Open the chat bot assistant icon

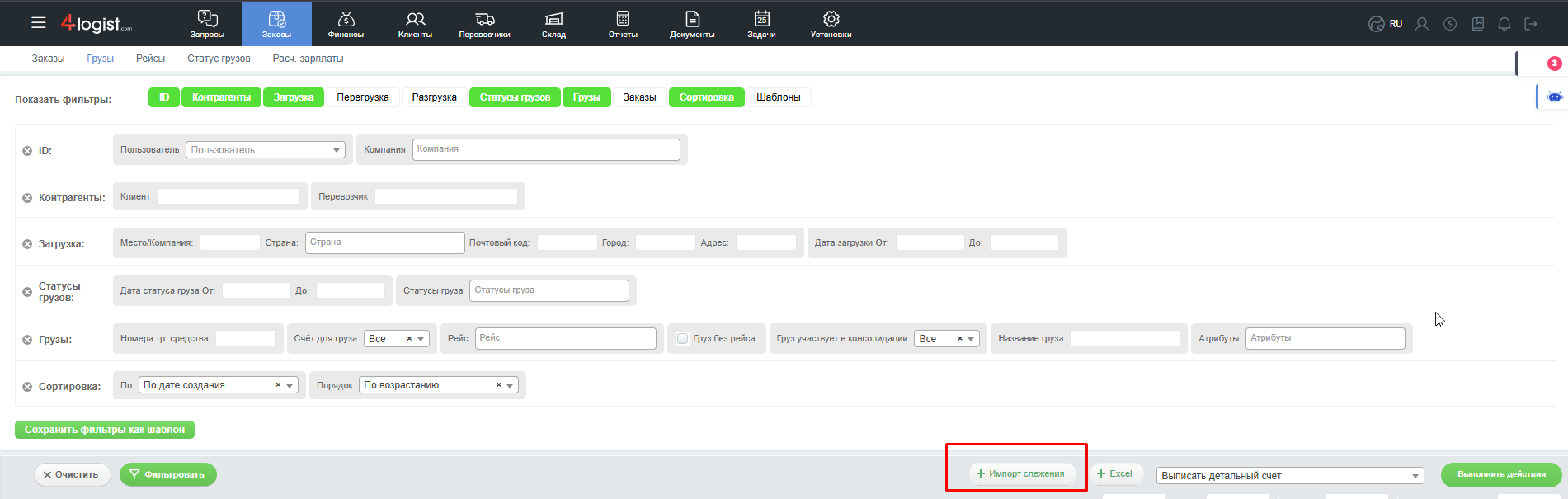coord(1554,97)
